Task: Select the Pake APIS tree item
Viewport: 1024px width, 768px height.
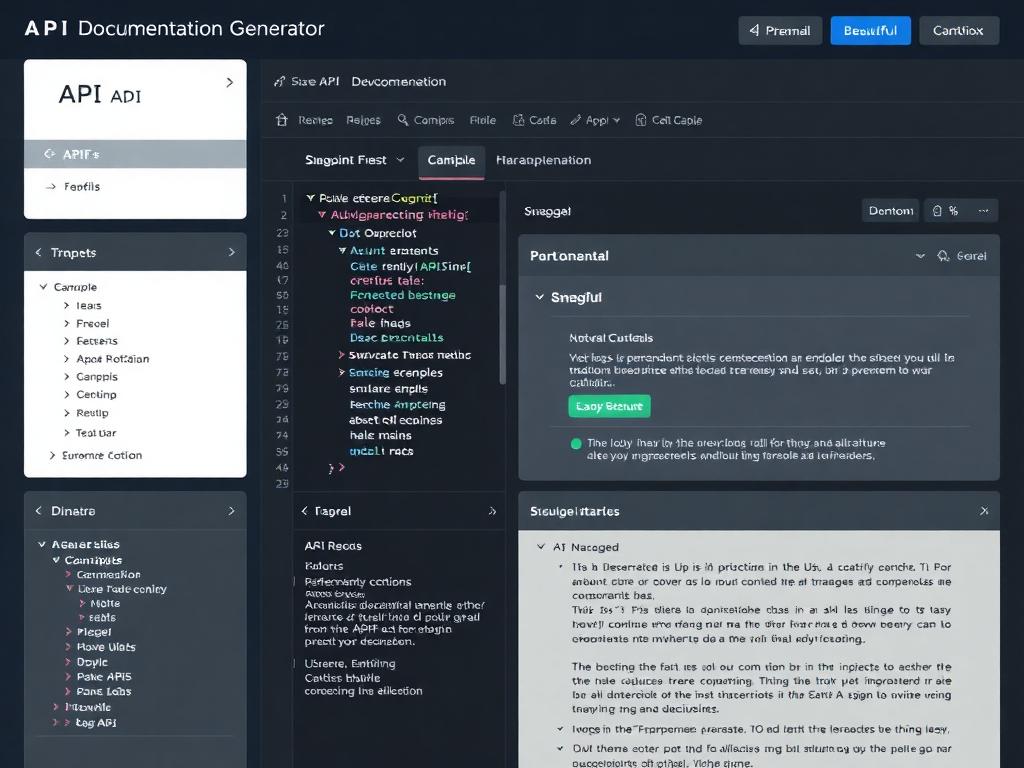Action: click(104, 677)
